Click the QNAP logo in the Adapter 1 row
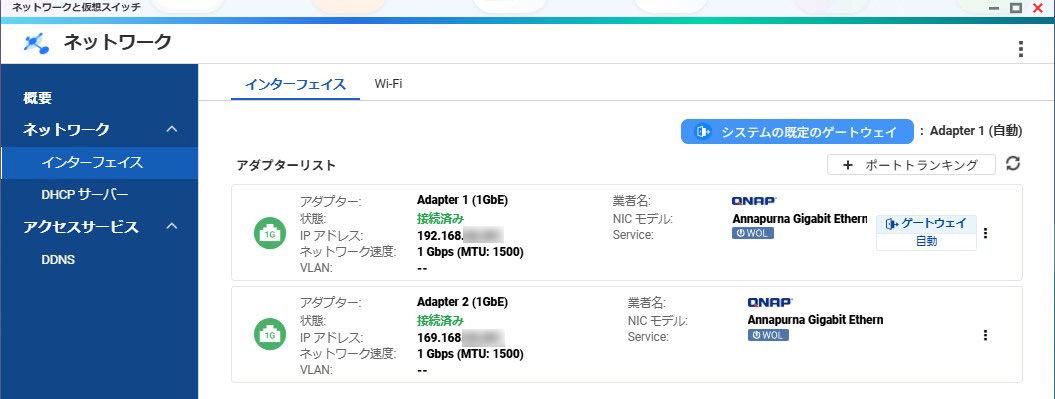 click(x=754, y=201)
